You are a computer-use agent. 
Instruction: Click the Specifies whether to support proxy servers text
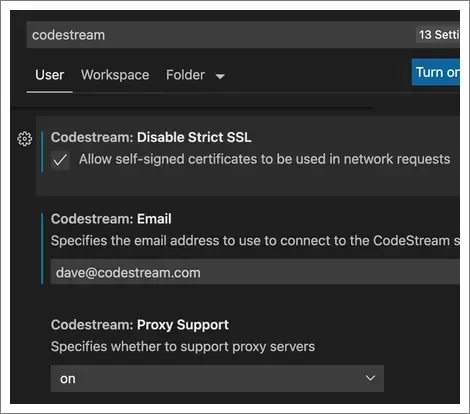pyautogui.click(x=183, y=347)
